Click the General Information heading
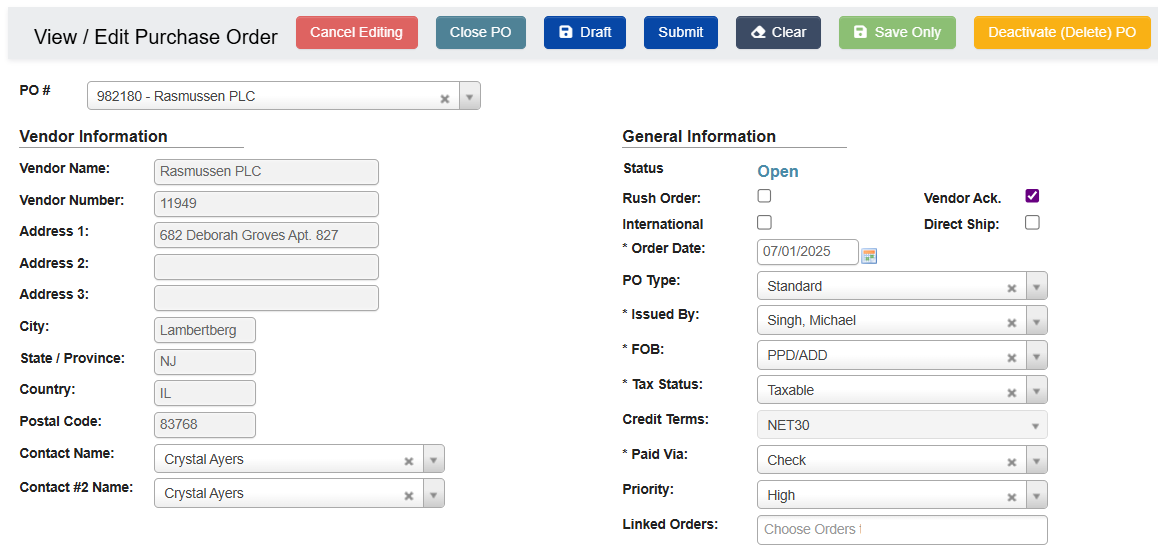Viewport: 1158px width, 557px height. pyautogui.click(x=699, y=137)
